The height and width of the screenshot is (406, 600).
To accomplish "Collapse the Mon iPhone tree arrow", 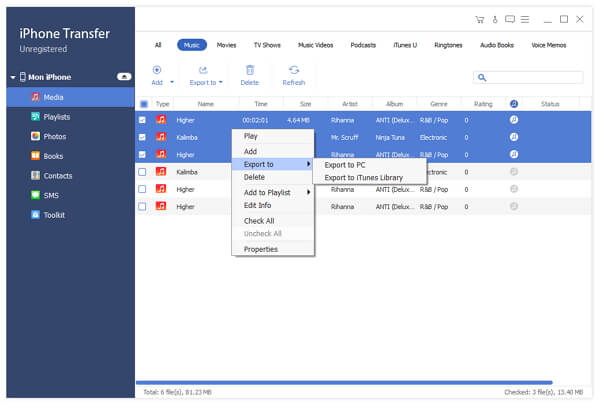I will coord(13,77).
